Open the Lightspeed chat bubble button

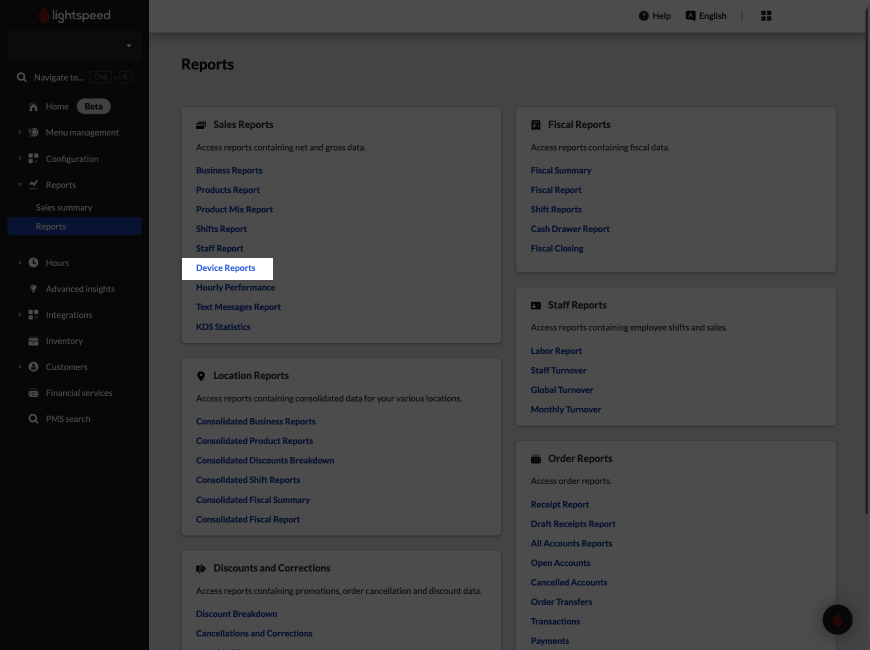click(x=837, y=619)
